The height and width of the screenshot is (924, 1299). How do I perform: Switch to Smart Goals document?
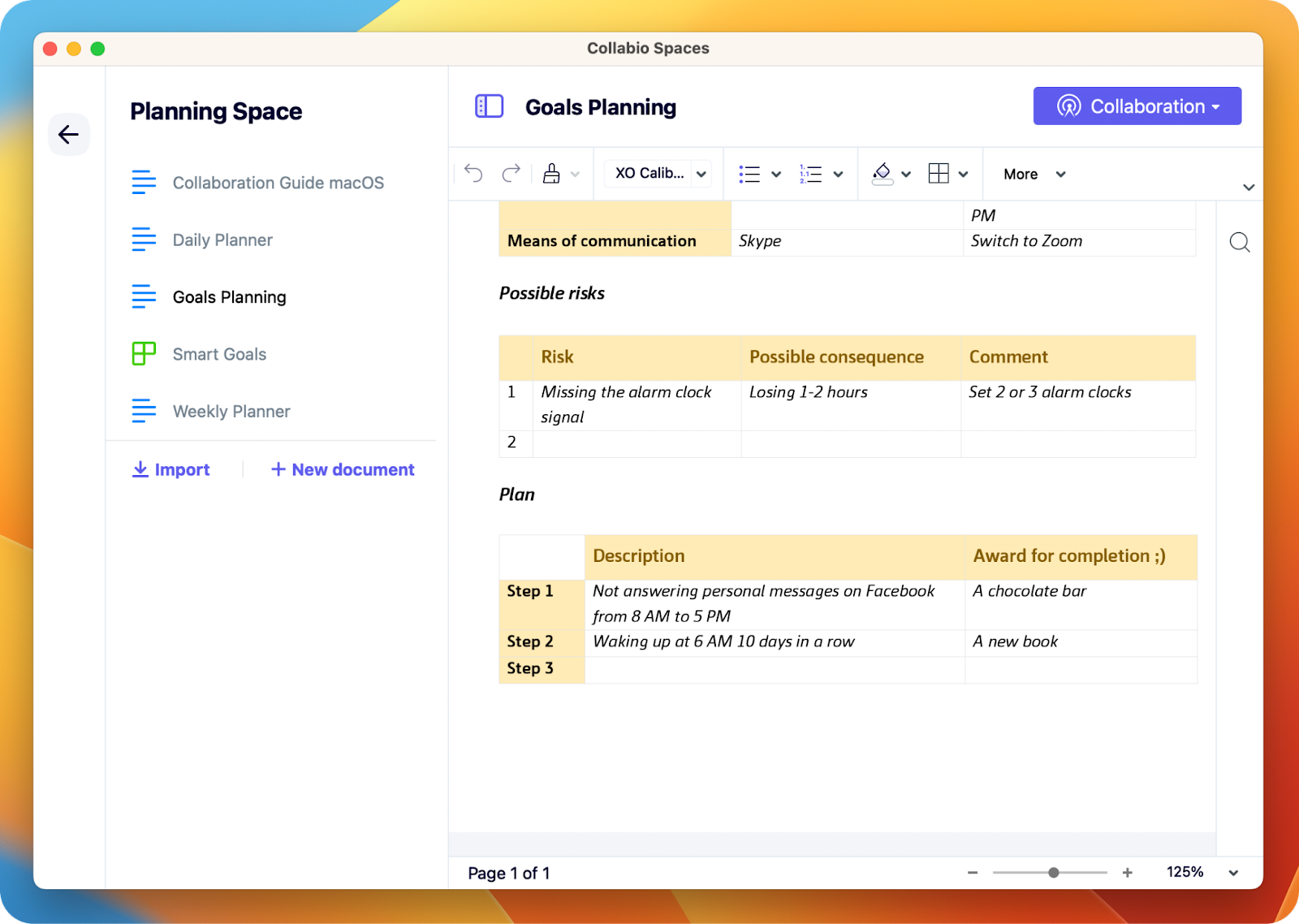219,354
